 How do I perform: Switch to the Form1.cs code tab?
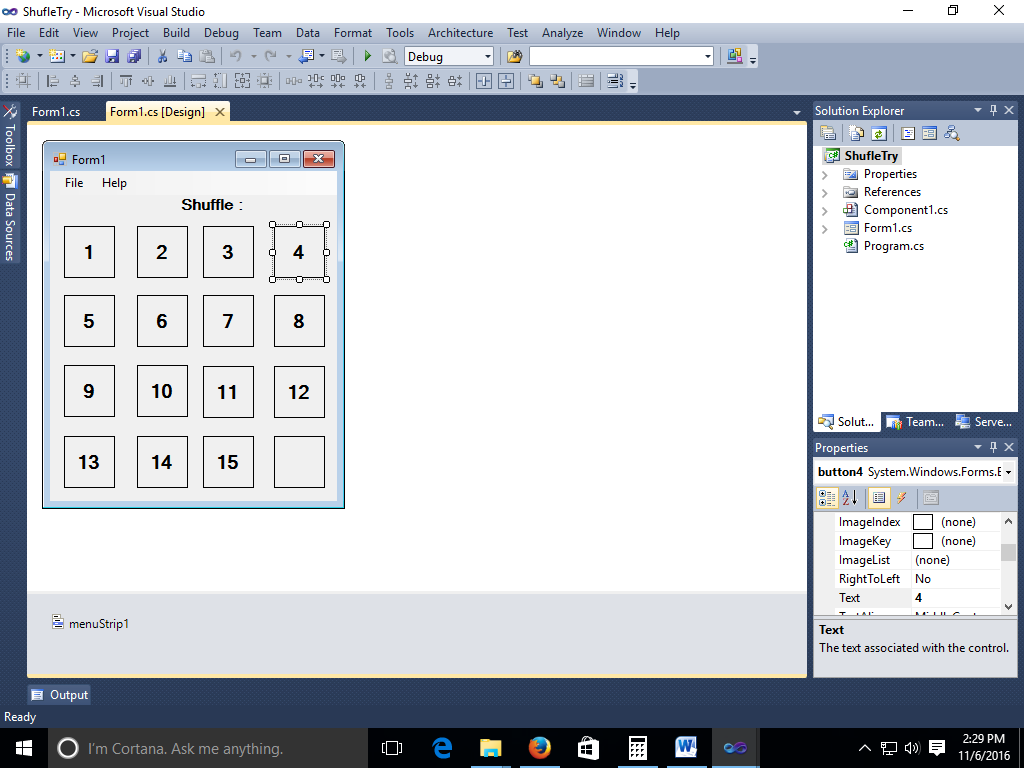56,112
